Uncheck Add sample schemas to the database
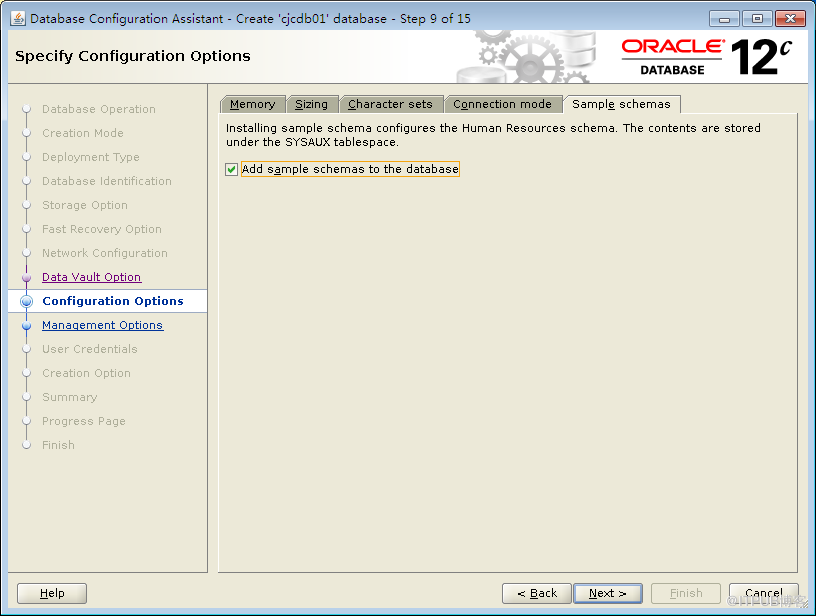816x616 pixels. point(232,169)
